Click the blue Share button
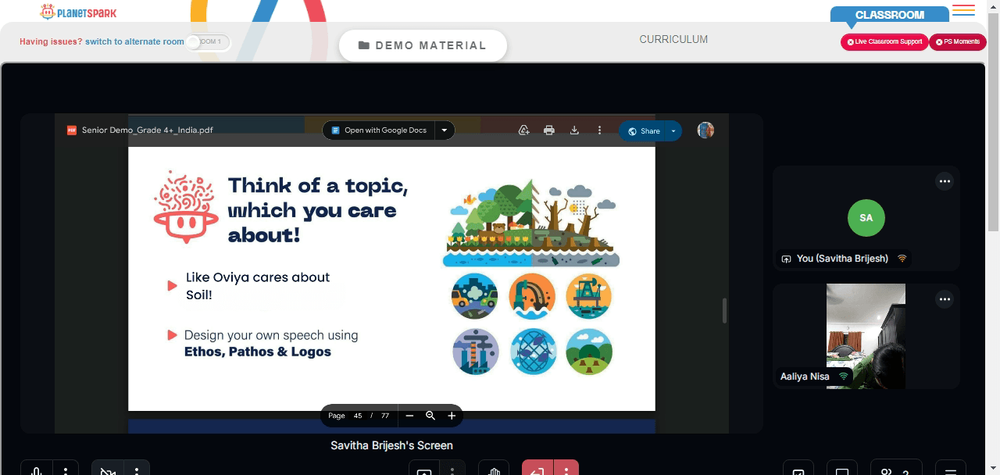Viewport: 1000px width, 475px height. 643,131
